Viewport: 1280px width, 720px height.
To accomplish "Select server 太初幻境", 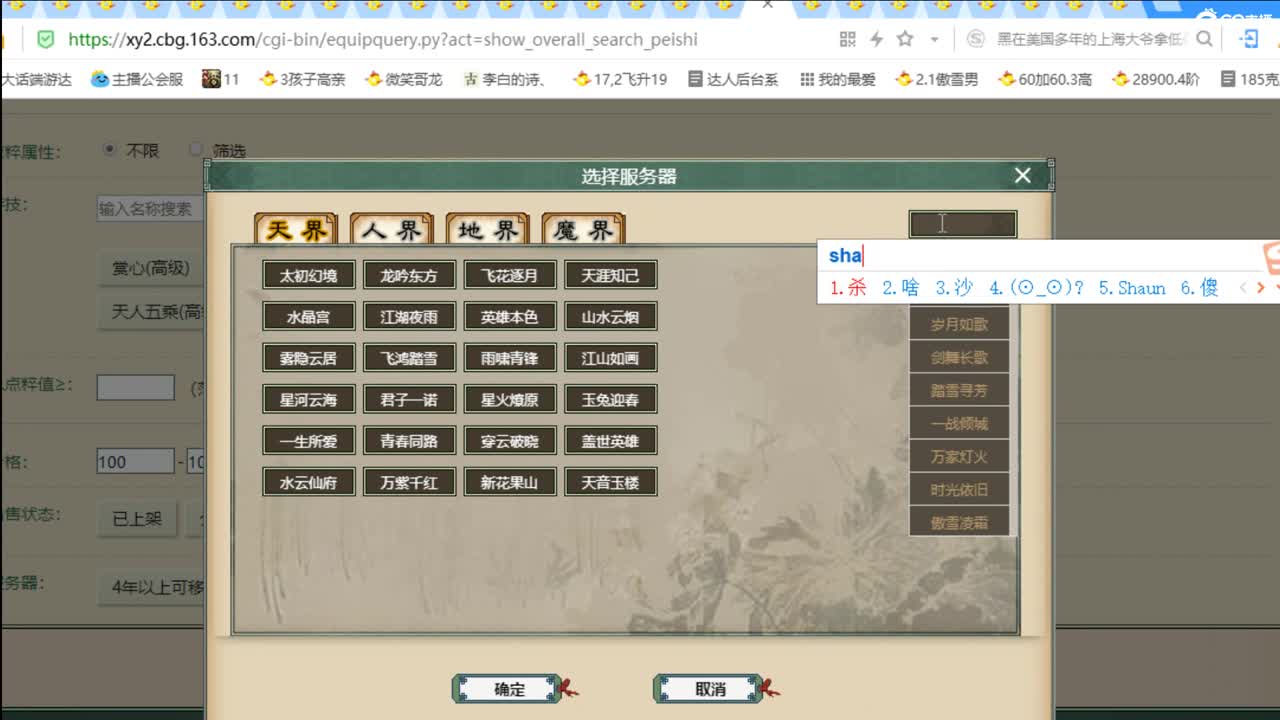I will tap(309, 275).
